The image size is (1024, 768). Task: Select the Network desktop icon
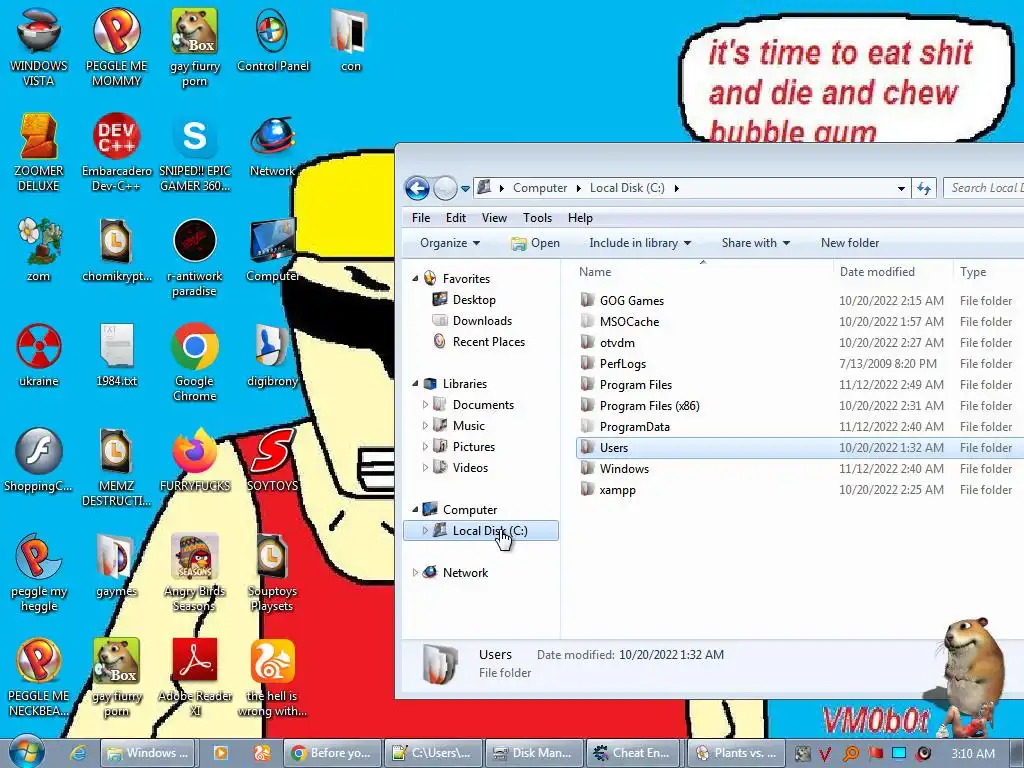click(272, 145)
